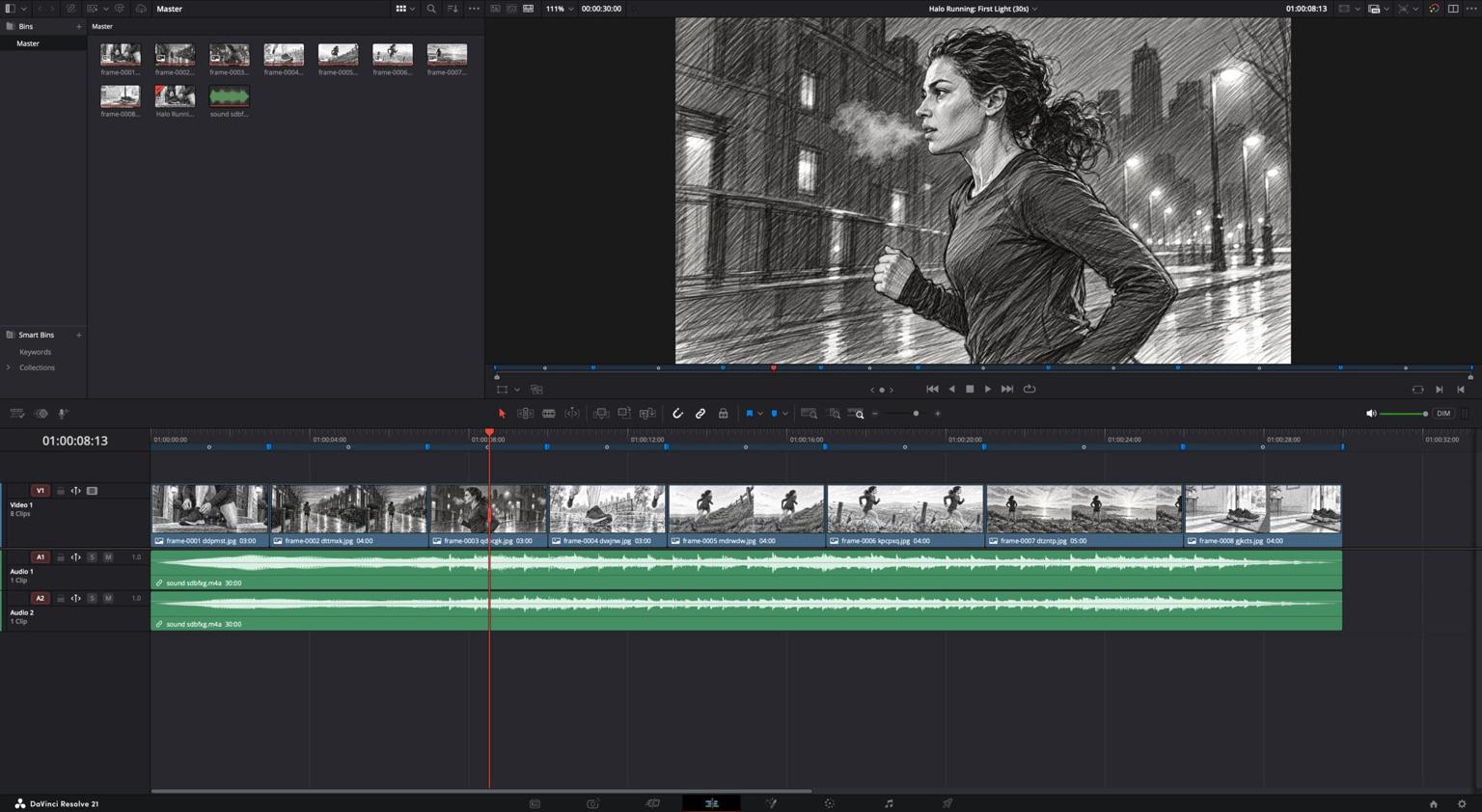Expand the Collections smart bin
This screenshot has height=812, width=1482.
pyautogui.click(x=9, y=367)
